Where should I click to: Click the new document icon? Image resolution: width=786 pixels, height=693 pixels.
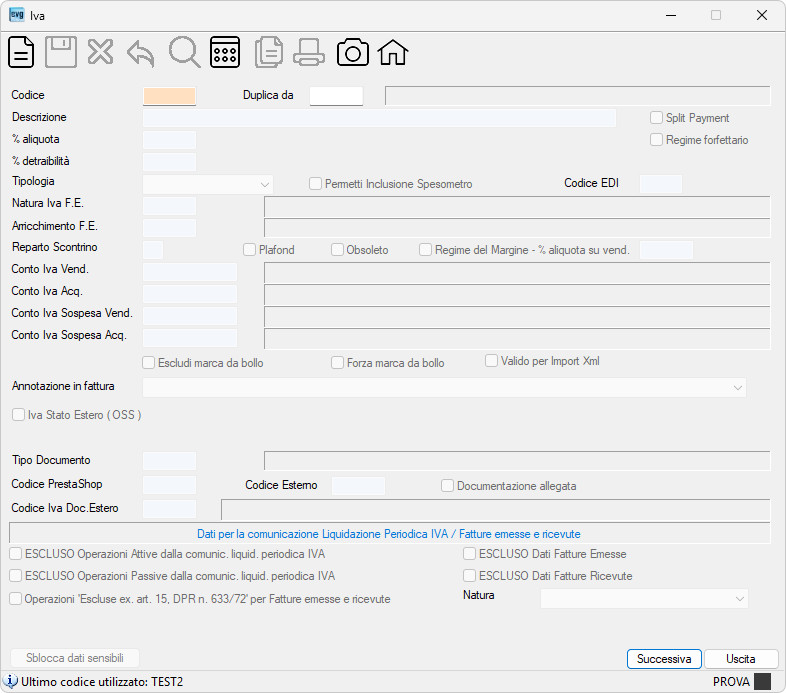pyautogui.click(x=21, y=52)
